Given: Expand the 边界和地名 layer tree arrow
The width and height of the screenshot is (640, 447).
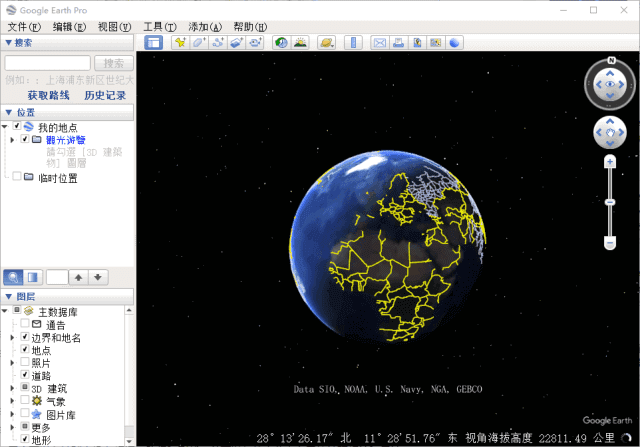Looking at the screenshot, I should [x=11, y=338].
